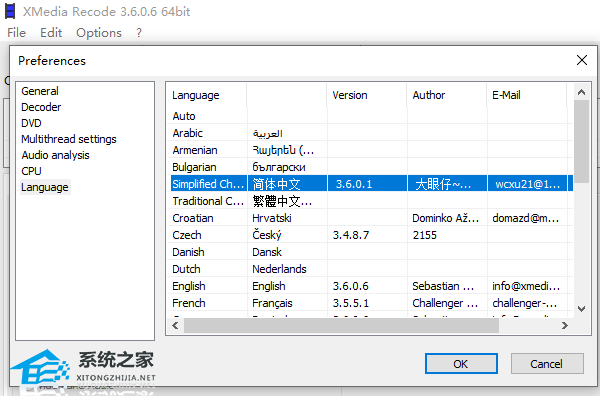Click the vertical scrollbar thumb
The image size is (600, 396).
pos(581,142)
